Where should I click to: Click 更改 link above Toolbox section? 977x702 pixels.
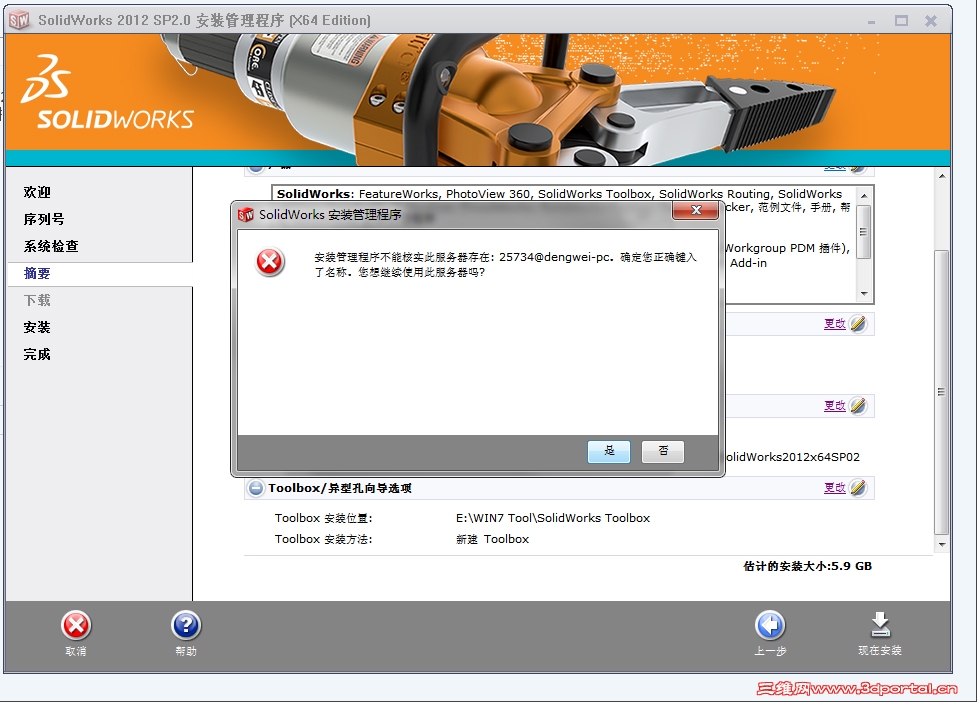pyautogui.click(x=834, y=406)
